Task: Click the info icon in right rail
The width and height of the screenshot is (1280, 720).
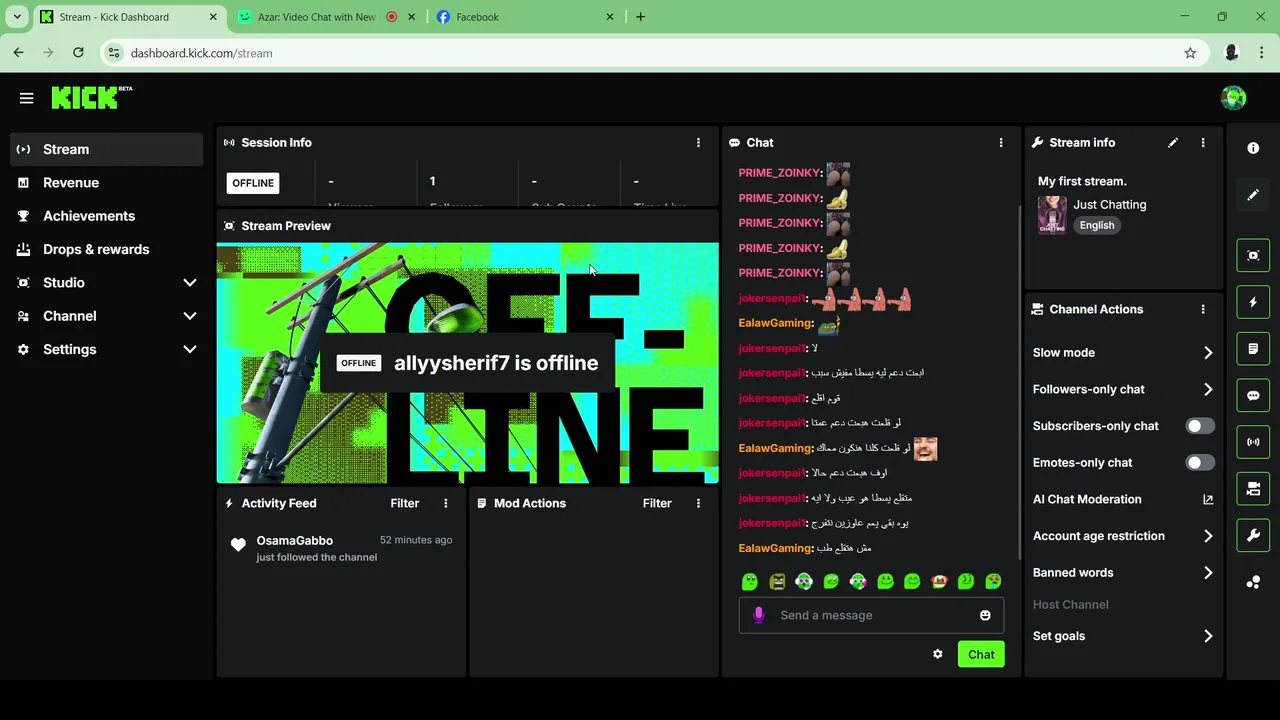Action: click(1253, 148)
